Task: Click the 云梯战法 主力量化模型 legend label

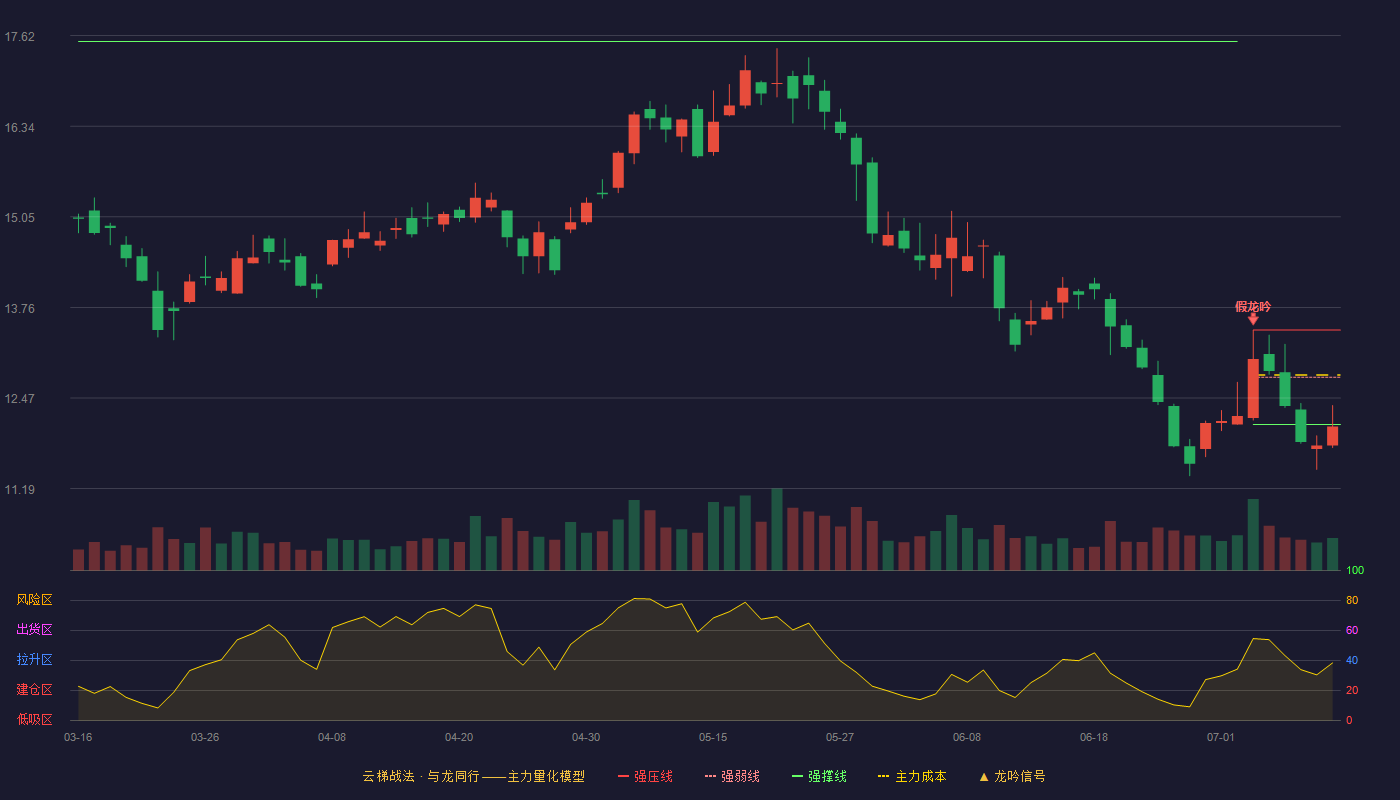Action: click(473, 776)
